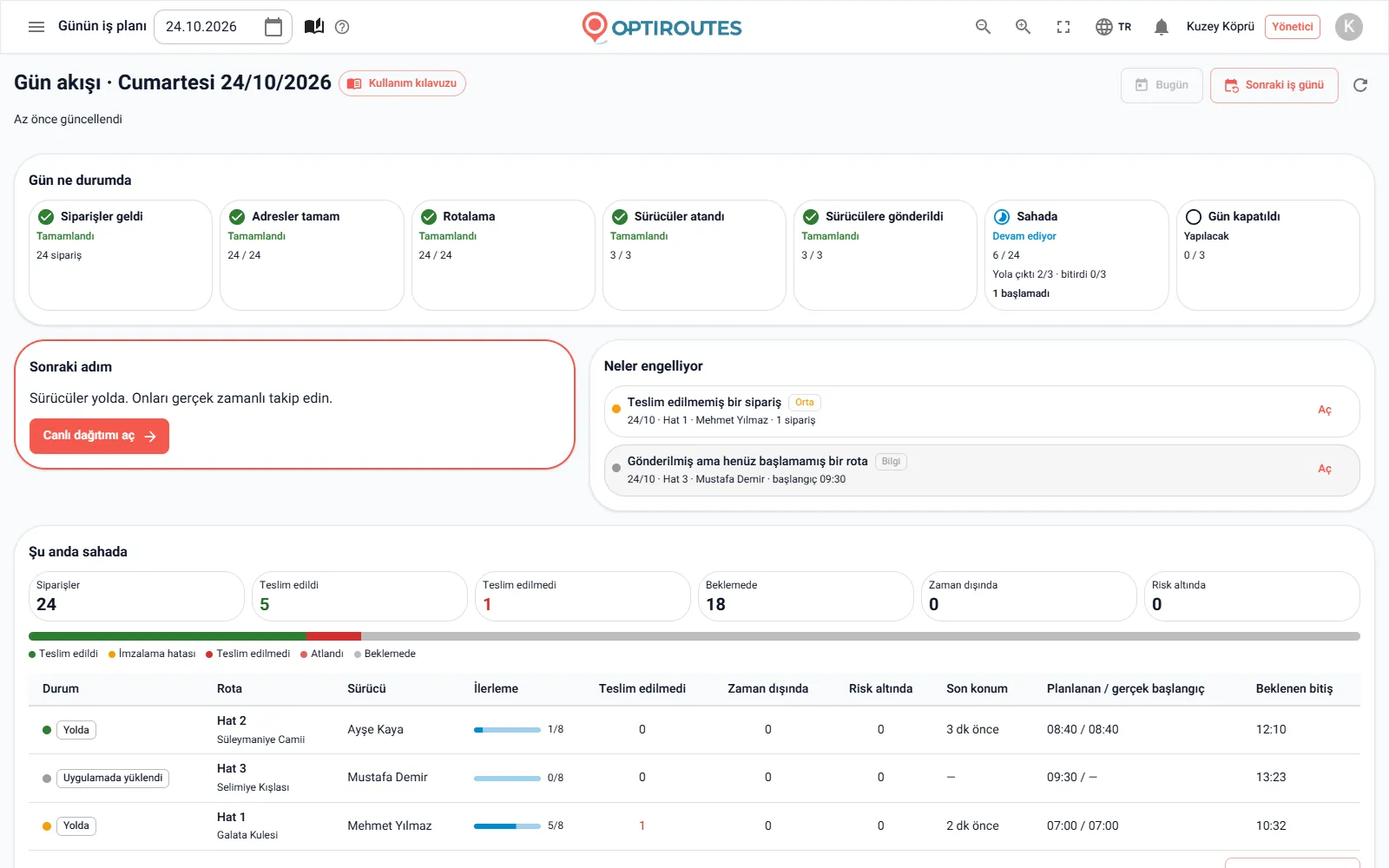
Task: Select the Beklemede stat card
Action: [806, 596]
